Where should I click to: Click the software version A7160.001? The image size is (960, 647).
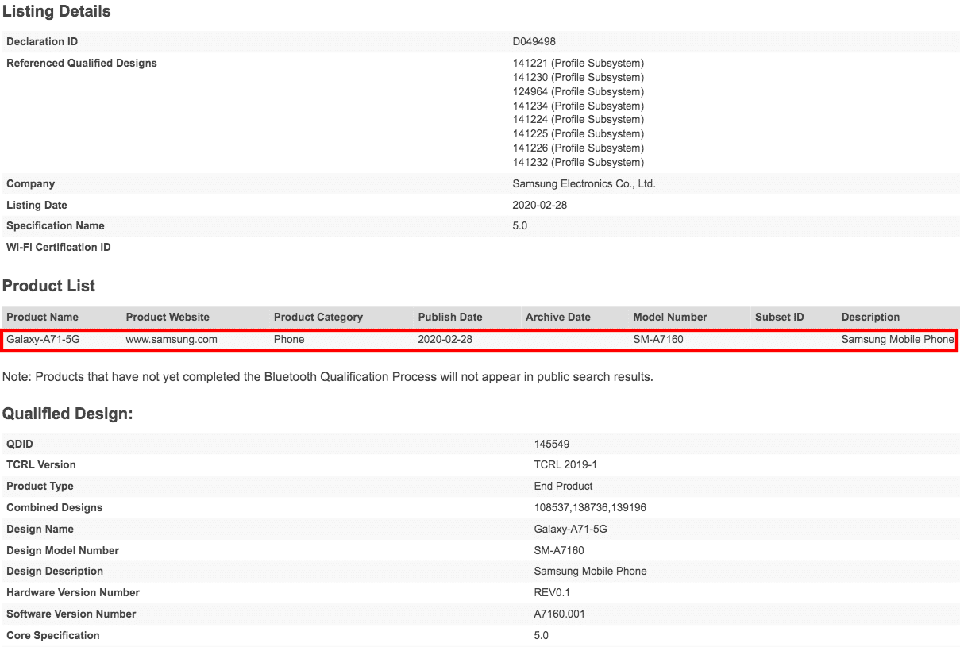[x=560, y=614]
